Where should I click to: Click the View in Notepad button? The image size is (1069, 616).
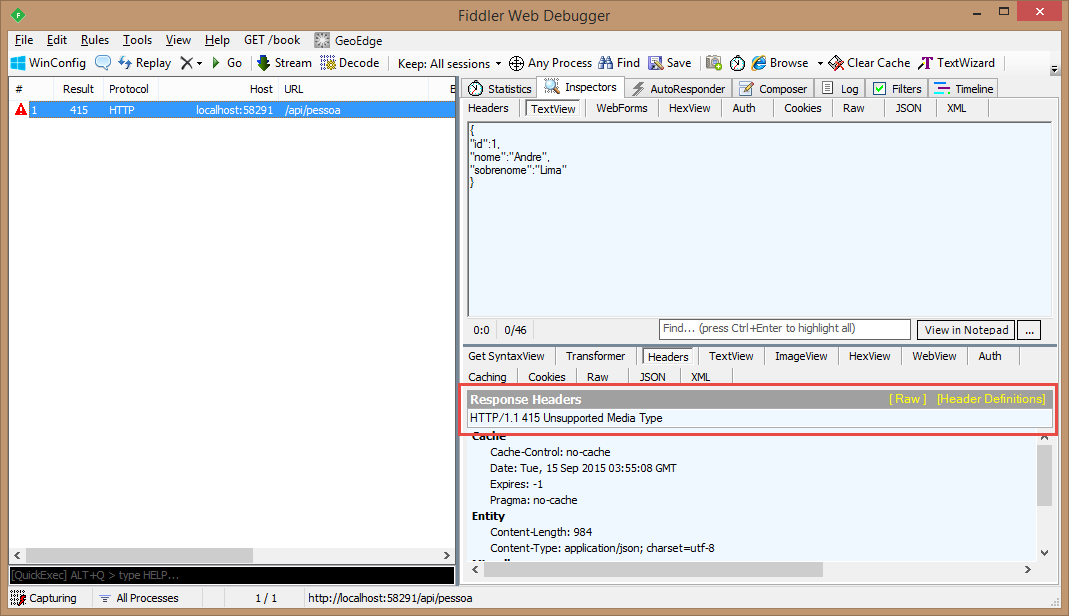point(966,330)
